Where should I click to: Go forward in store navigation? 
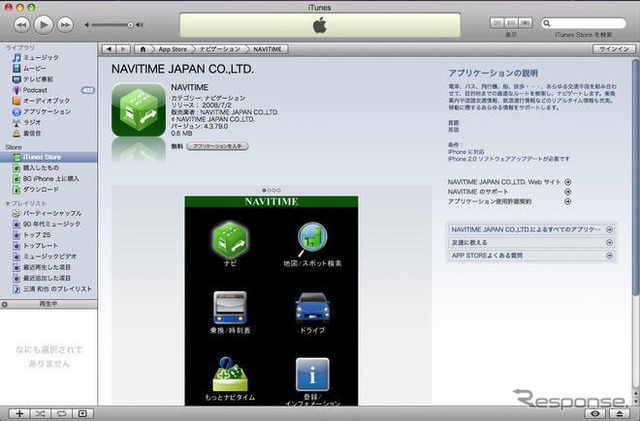click(123, 49)
